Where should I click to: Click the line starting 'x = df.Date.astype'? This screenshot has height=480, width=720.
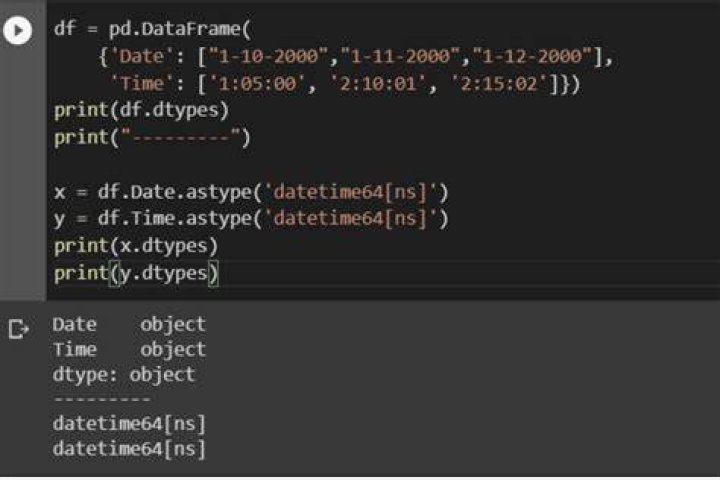pos(251,192)
